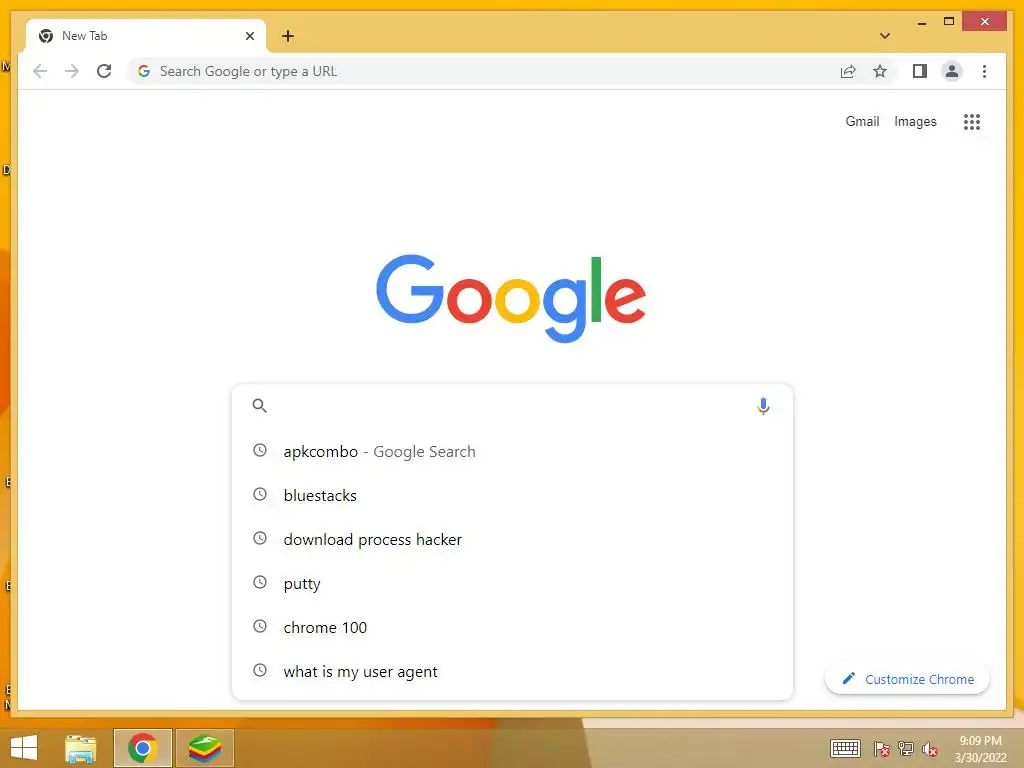Viewport: 1024px width, 768px height.
Task: Click the network tray icon
Action: pyautogui.click(x=906, y=749)
